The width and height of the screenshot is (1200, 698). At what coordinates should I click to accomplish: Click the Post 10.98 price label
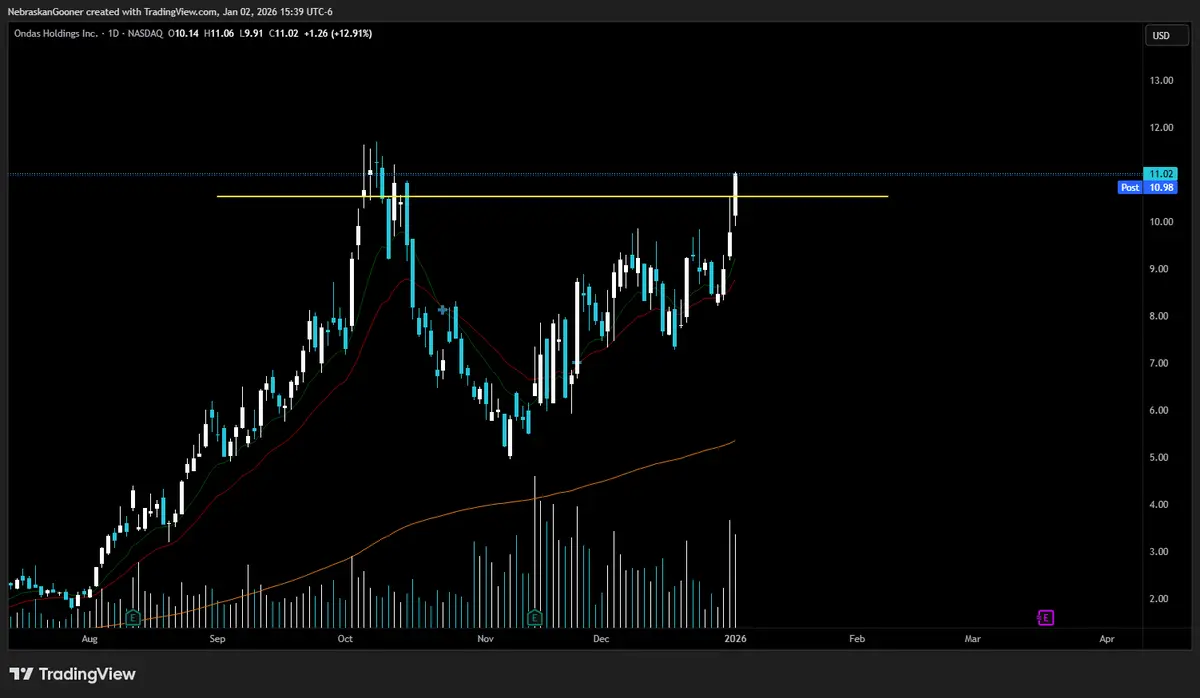click(x=1148, y=187)
